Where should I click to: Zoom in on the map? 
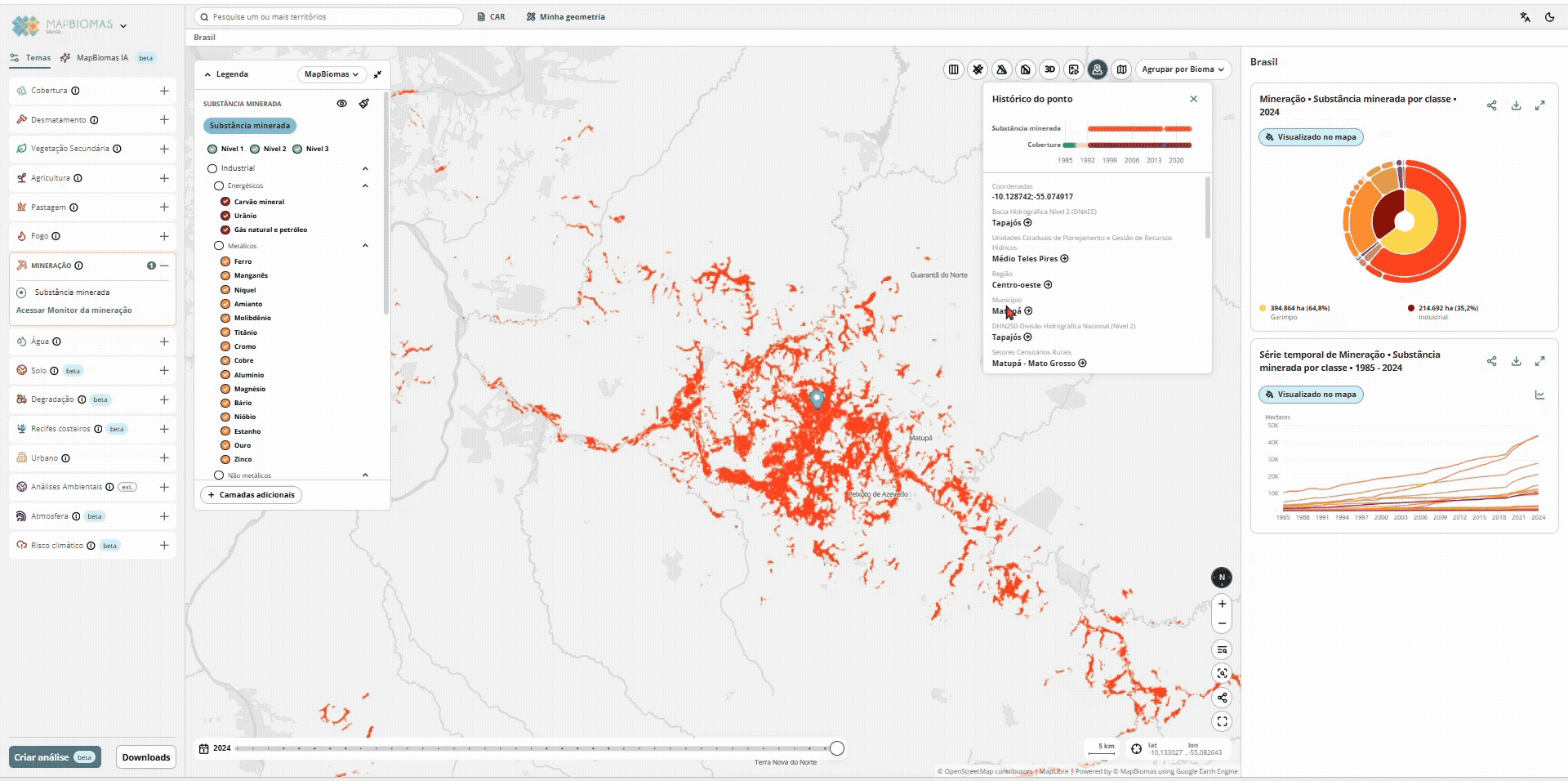pyautogui.click(x=1222, y=604)
